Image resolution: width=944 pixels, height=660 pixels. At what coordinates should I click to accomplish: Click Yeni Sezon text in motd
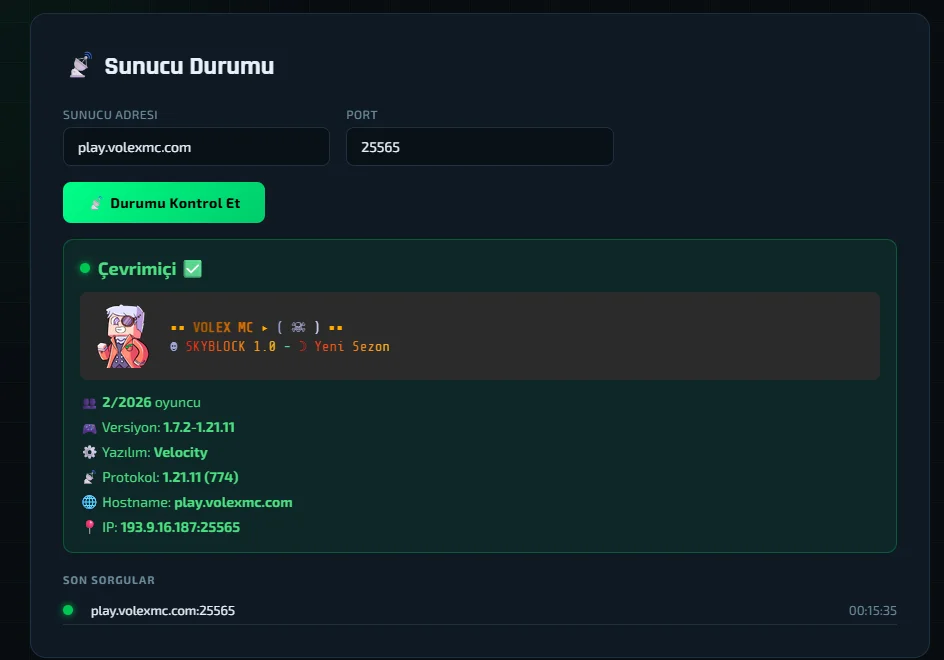pos(352,346)
